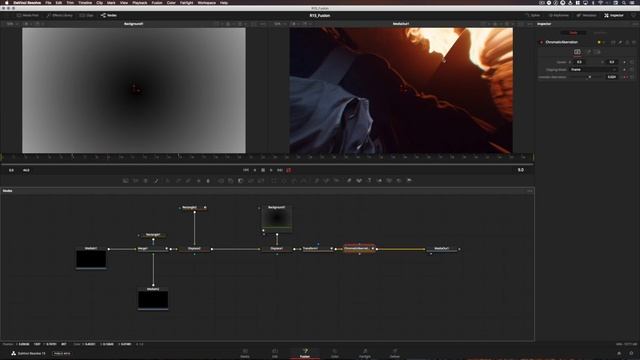This screenshot has width=640, height=360.
Task: Click the current frame field at right
Action: pyautogui.click(x=520, y=170)
